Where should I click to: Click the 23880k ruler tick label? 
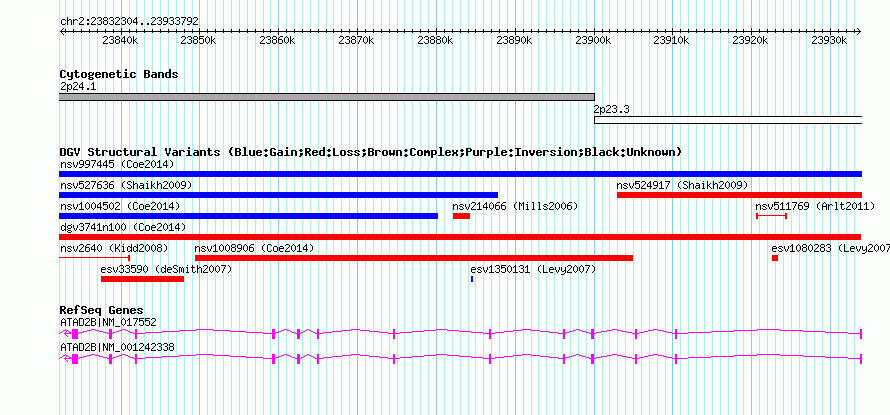point(435,40)
